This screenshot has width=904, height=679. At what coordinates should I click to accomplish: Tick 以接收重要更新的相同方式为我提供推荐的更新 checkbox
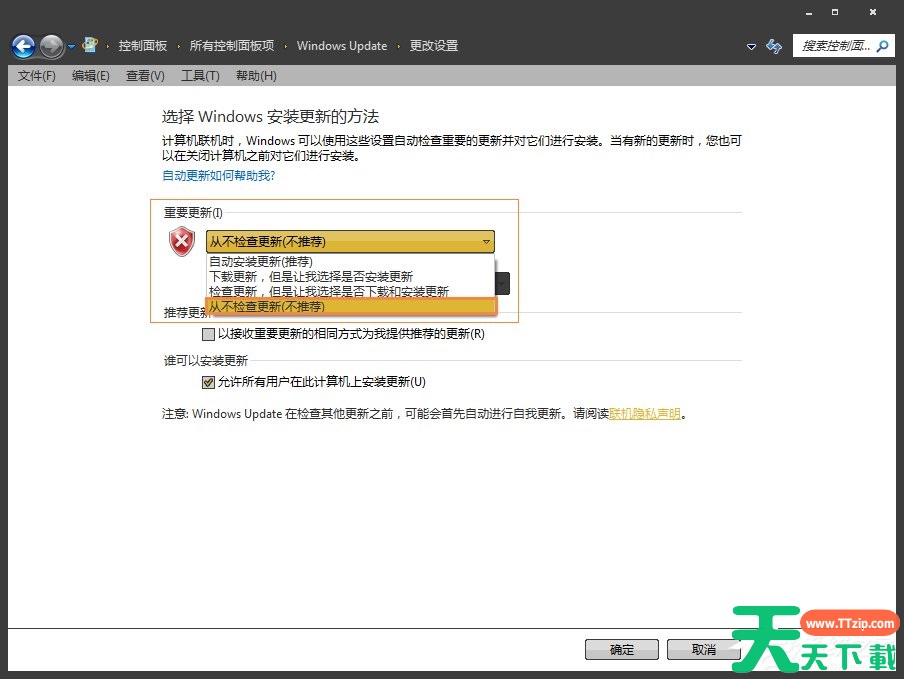point(208,334)
